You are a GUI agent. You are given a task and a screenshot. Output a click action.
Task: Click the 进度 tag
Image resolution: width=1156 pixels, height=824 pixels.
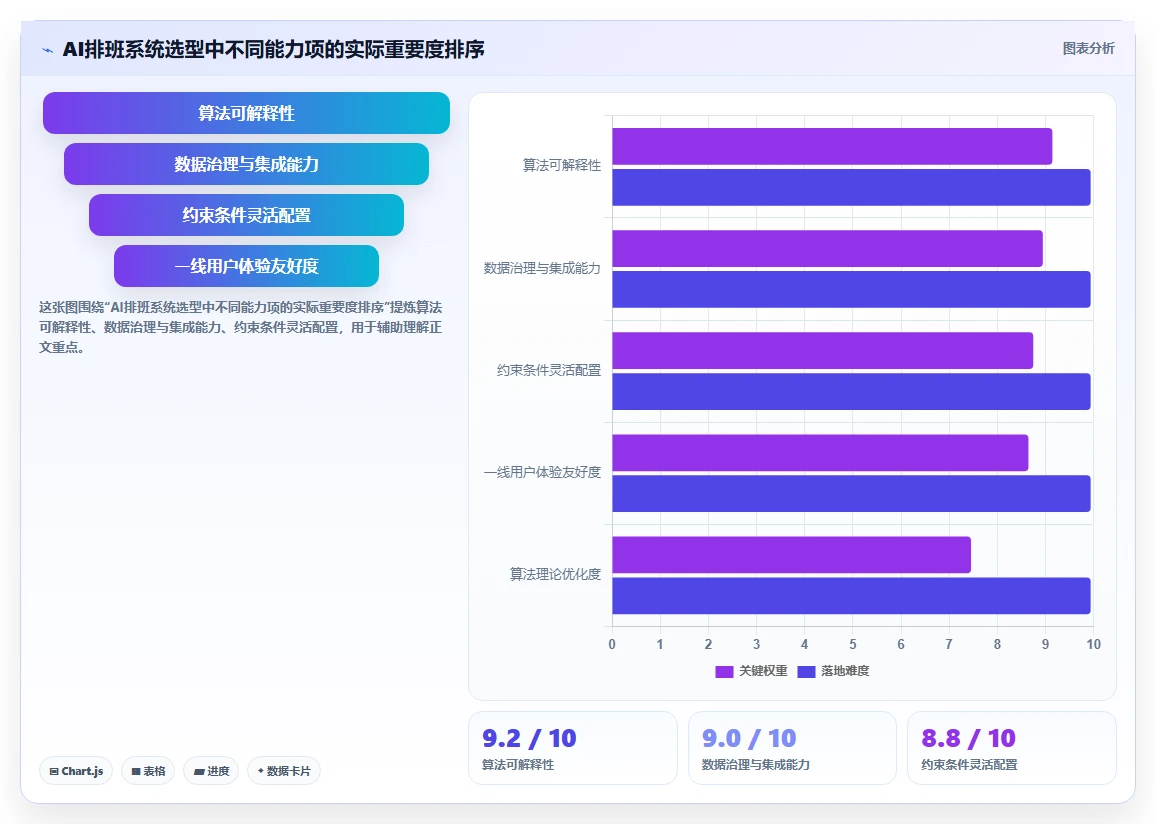[x=211, y=771]
